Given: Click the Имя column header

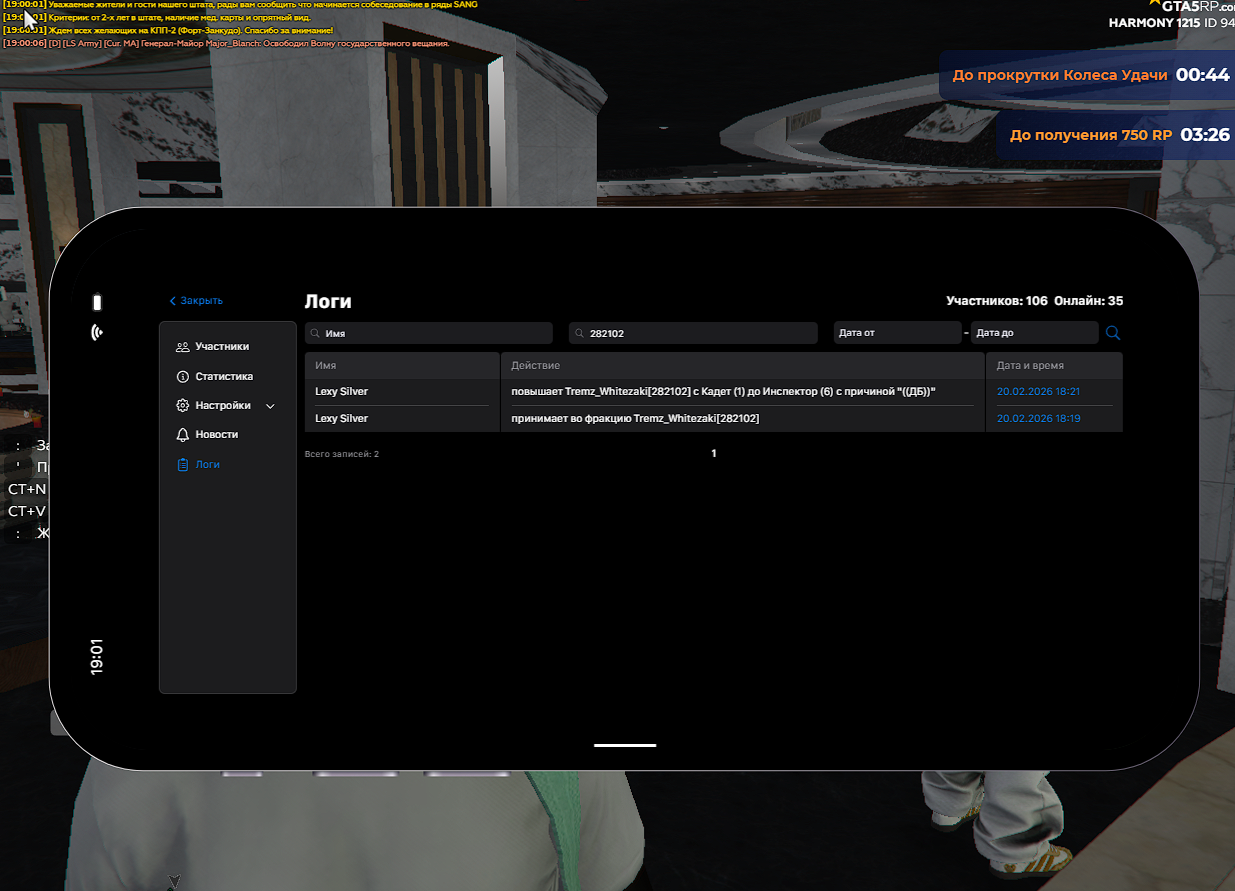Looking at the screenshot, I should pos(402,366).
